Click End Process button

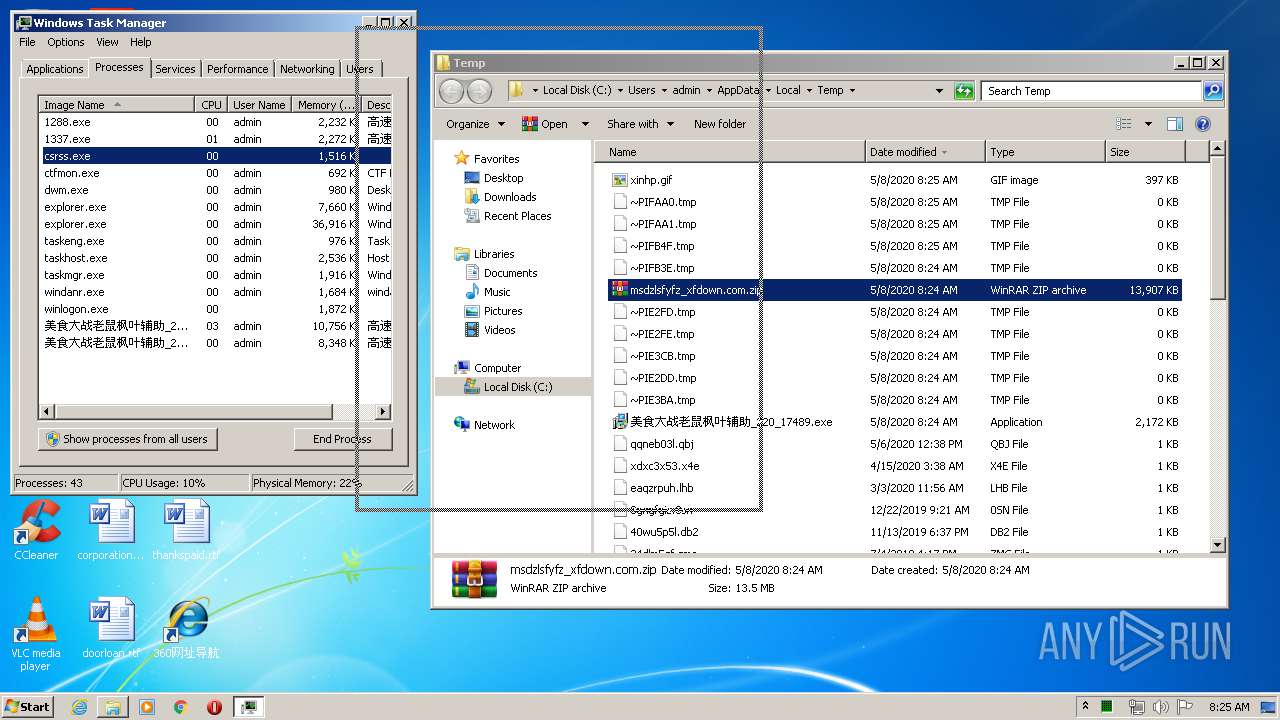(342, 439)
